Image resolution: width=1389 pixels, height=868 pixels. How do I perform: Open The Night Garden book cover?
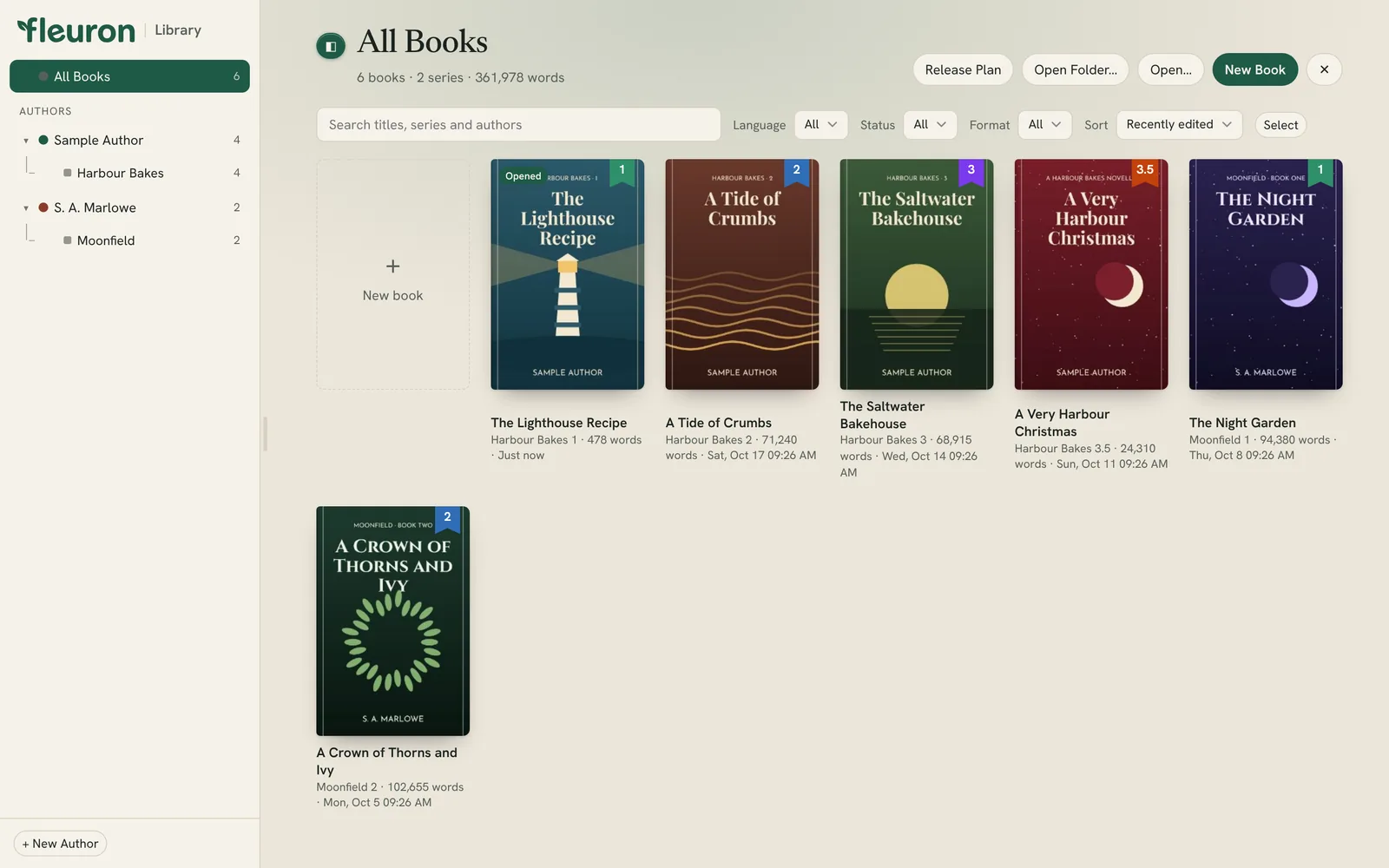pos(1265,274)
